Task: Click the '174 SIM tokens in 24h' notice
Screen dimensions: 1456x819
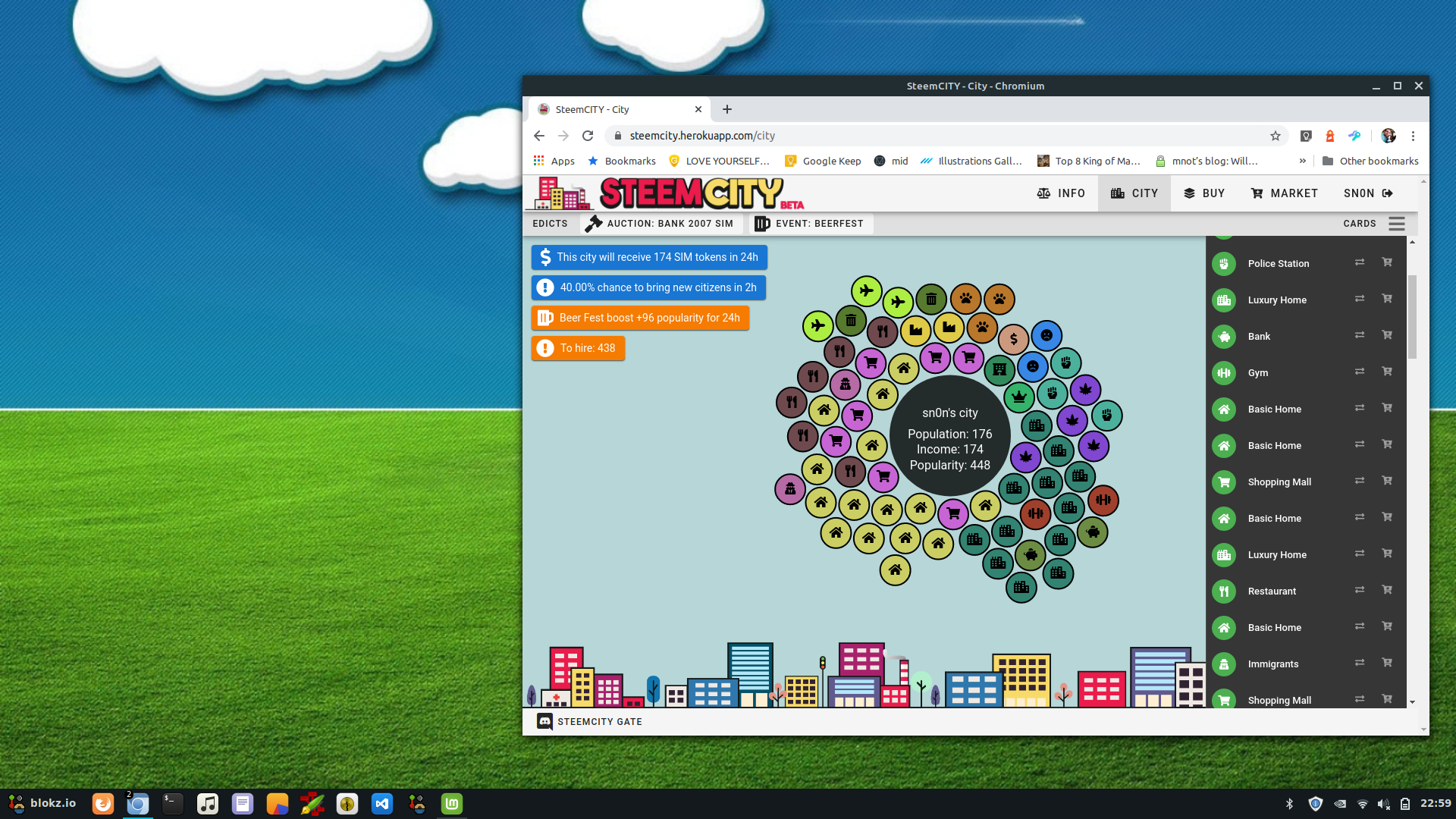Action: (649, 257)
